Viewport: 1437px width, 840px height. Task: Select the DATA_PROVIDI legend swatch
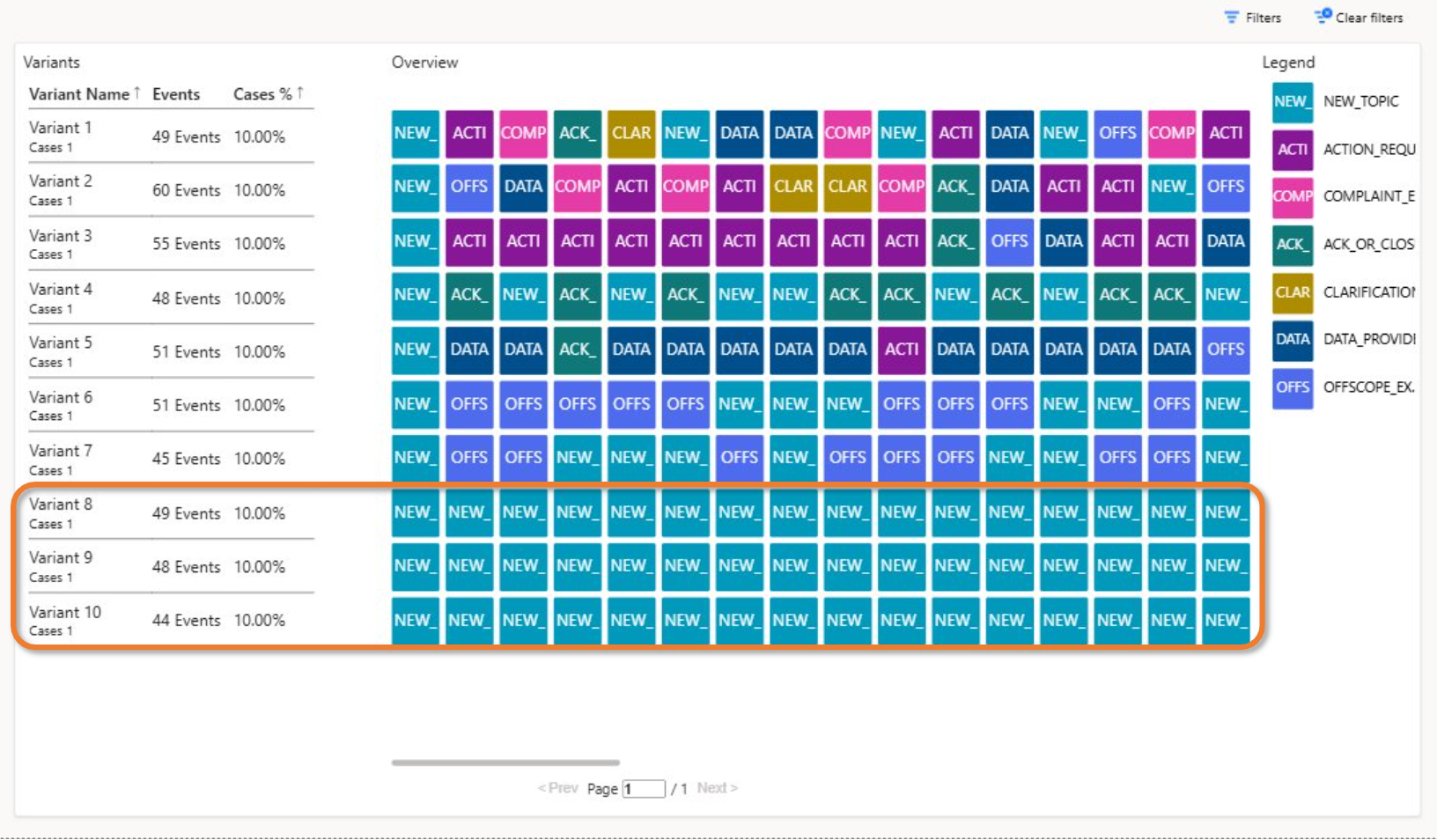point(1292,340)
